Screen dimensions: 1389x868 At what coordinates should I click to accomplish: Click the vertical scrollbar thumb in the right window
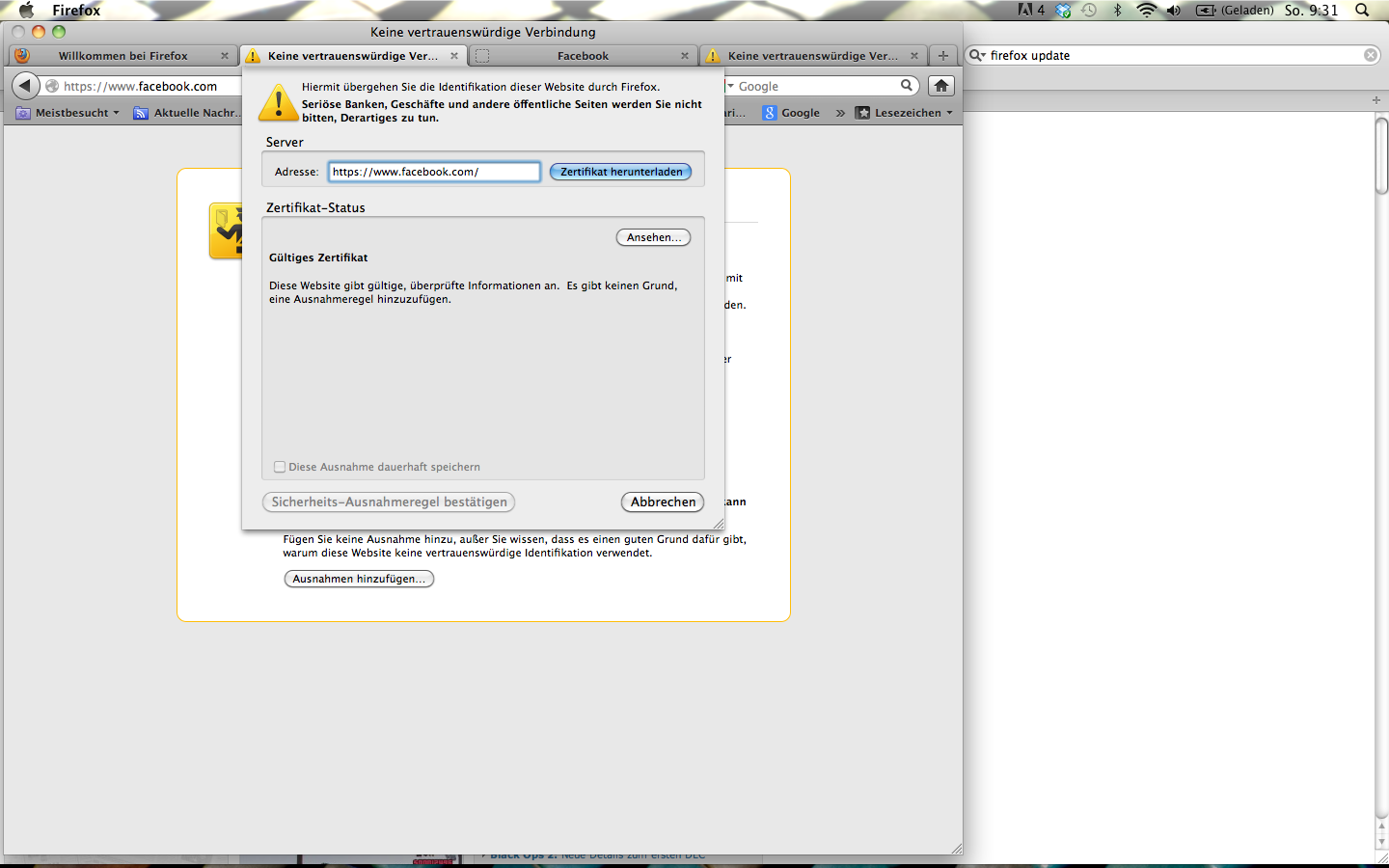tap(1381, 155)
